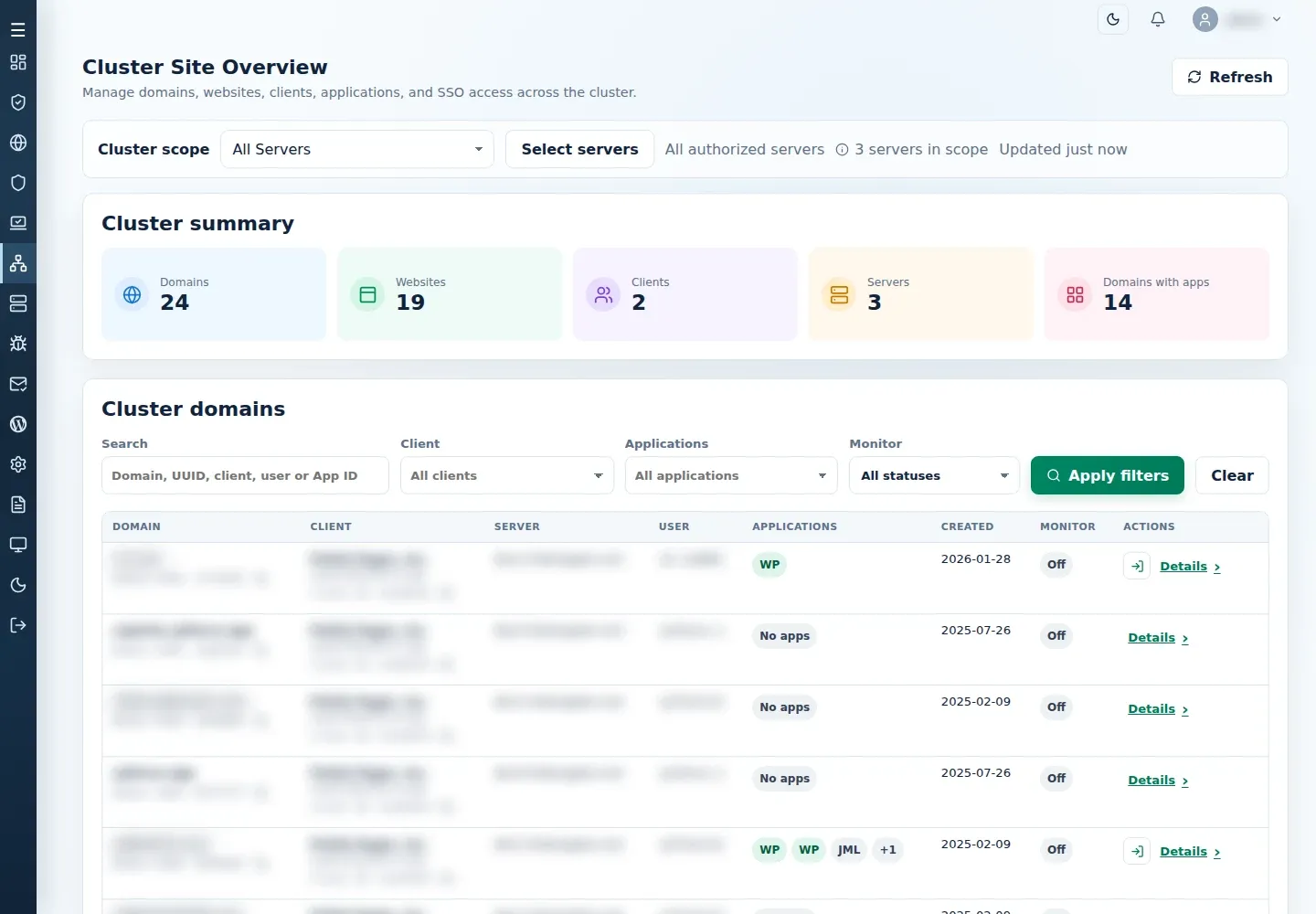
Task: Open the All clients filter dropdown
Action: [507, 475]
